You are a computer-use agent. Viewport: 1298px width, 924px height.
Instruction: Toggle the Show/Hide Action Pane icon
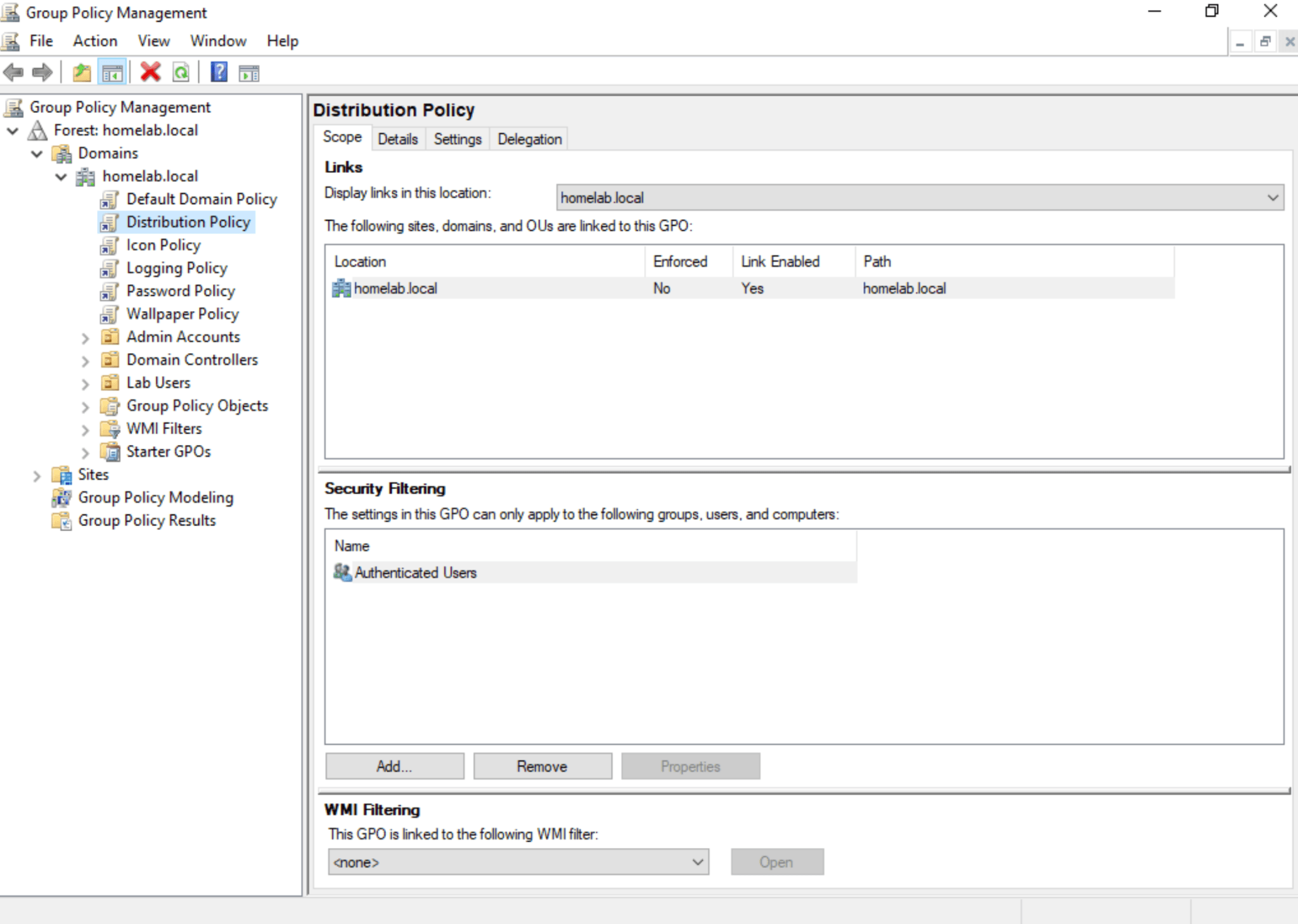click(x=248, y=74)
